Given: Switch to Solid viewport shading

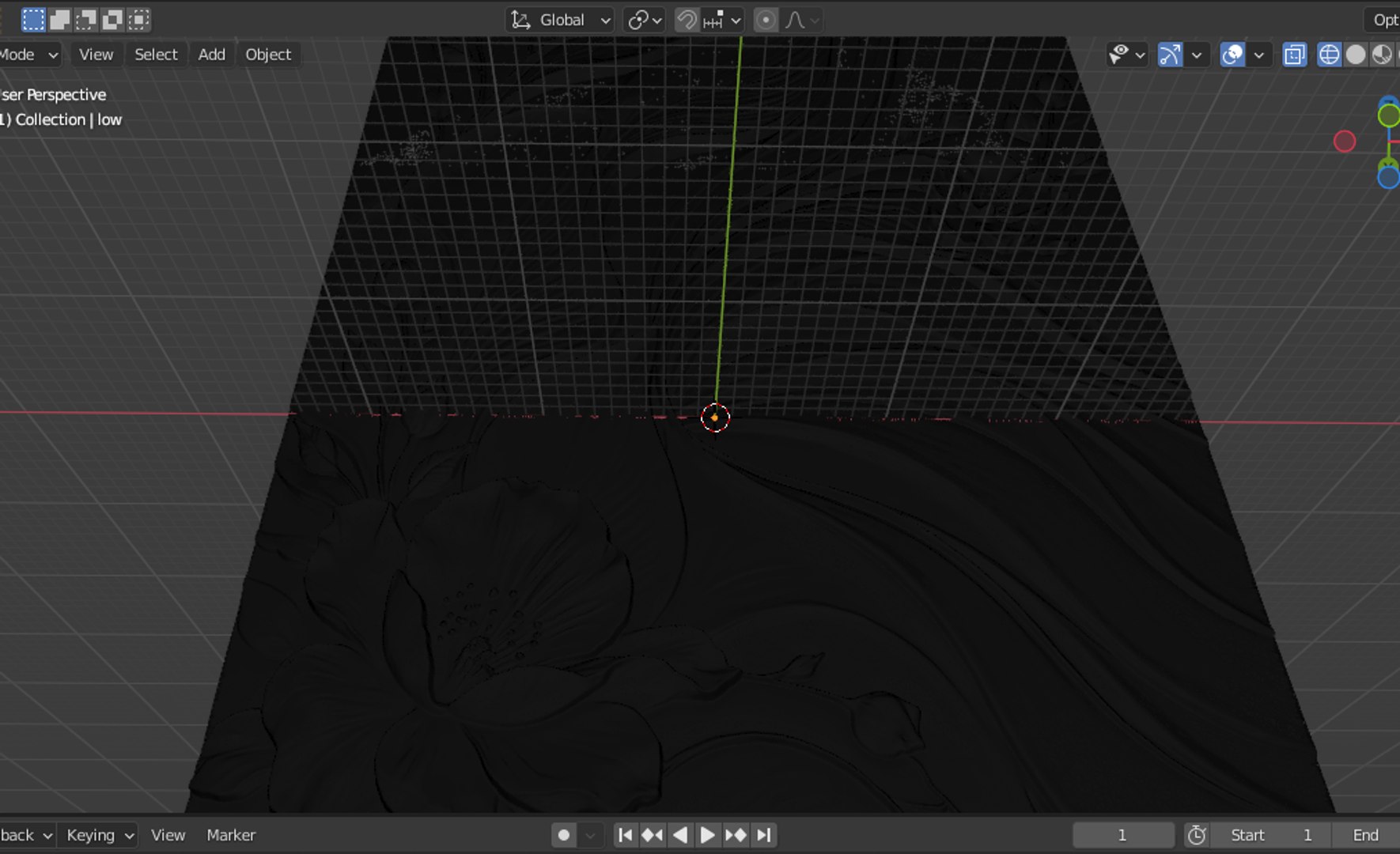Looking at the screenshot, I should (1356, 55).
